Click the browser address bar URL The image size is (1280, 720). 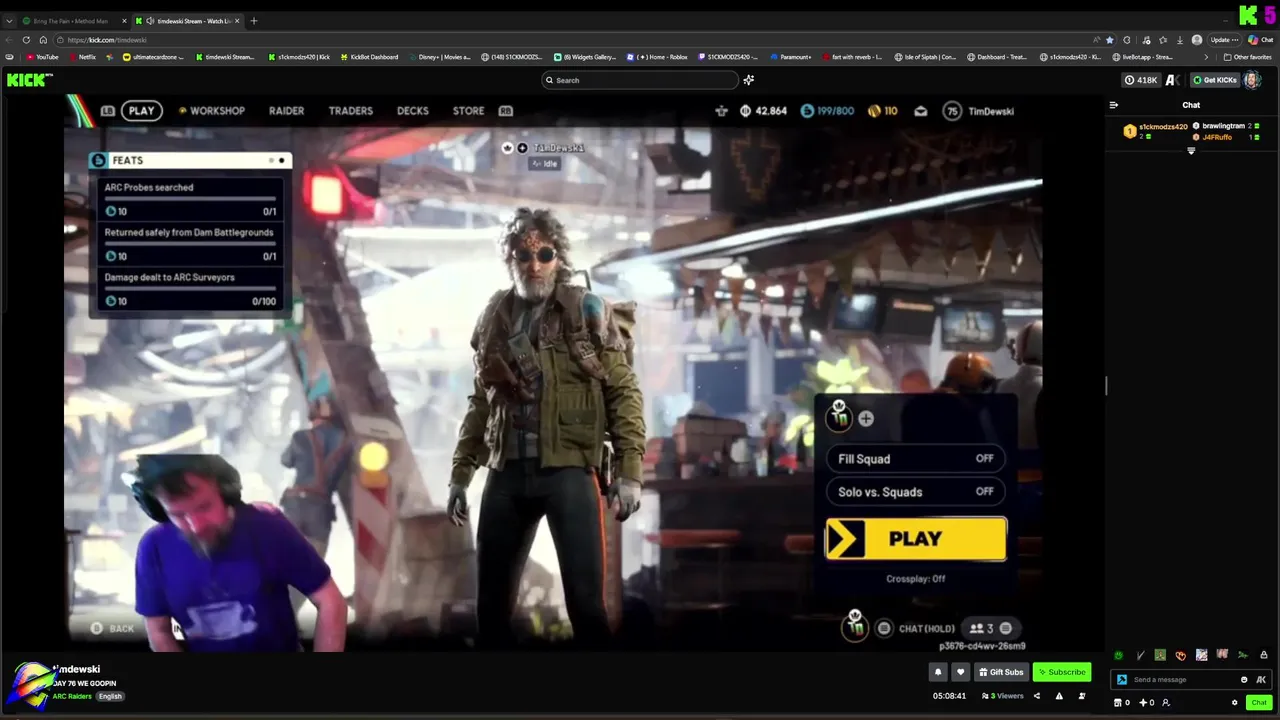pos(107,40)
